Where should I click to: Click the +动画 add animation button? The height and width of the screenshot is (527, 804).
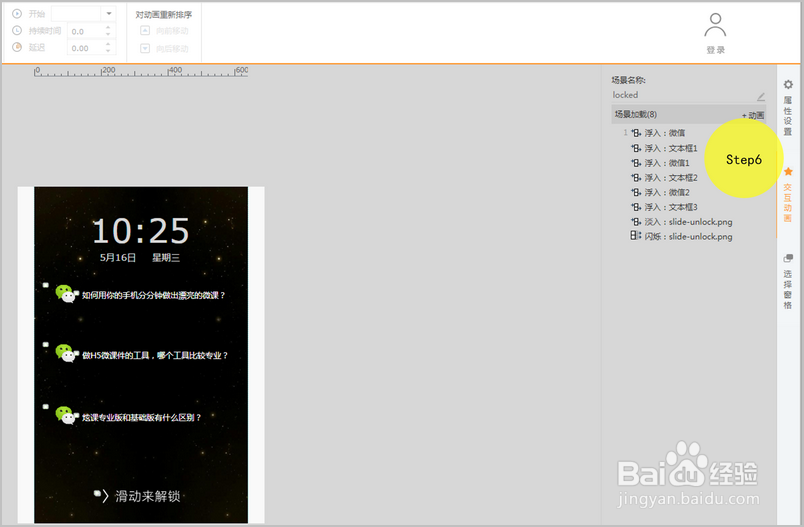(x=753, y=115)
